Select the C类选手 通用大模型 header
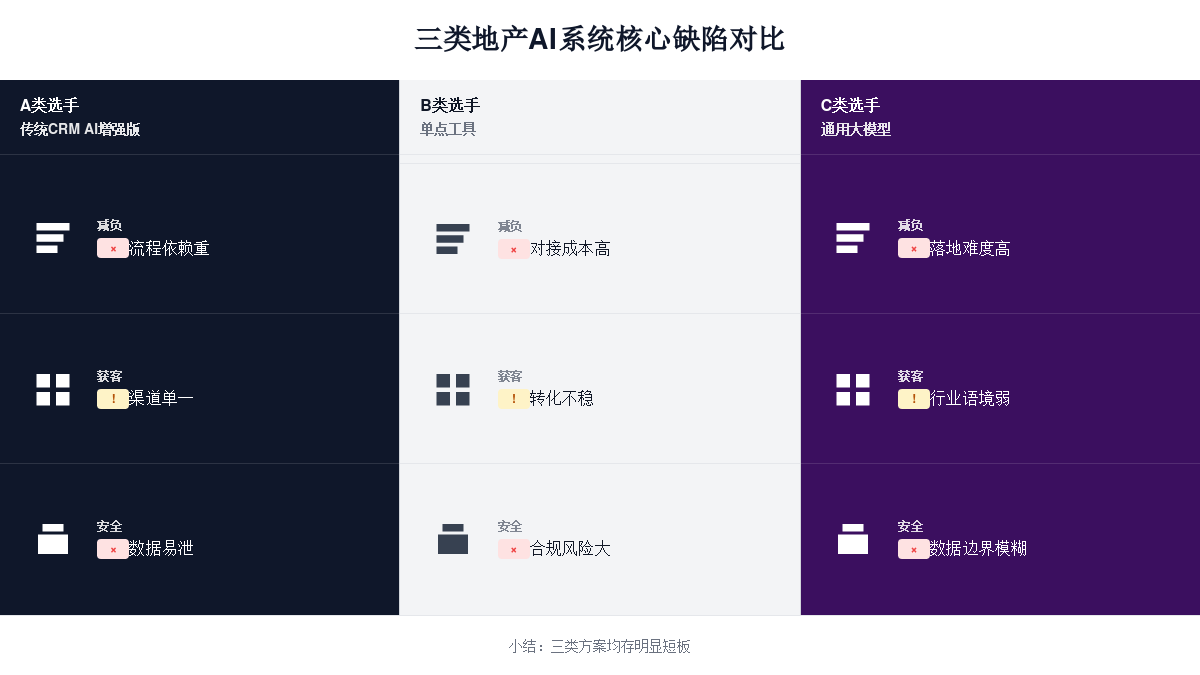This screenshot has width=1200, height=675. coord(856,117)
